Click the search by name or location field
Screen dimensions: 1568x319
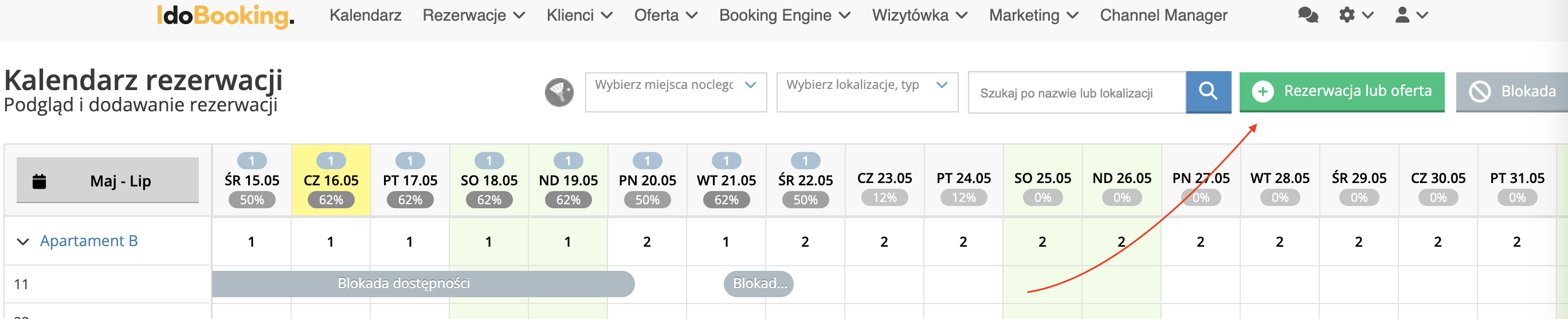[1077, 93]
